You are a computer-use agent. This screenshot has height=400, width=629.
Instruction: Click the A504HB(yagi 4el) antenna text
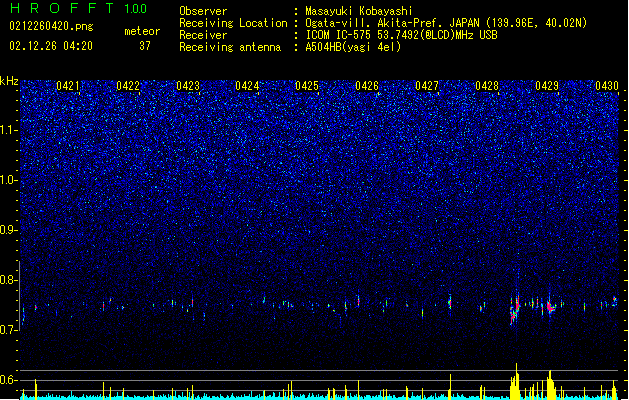pos(353,47)
